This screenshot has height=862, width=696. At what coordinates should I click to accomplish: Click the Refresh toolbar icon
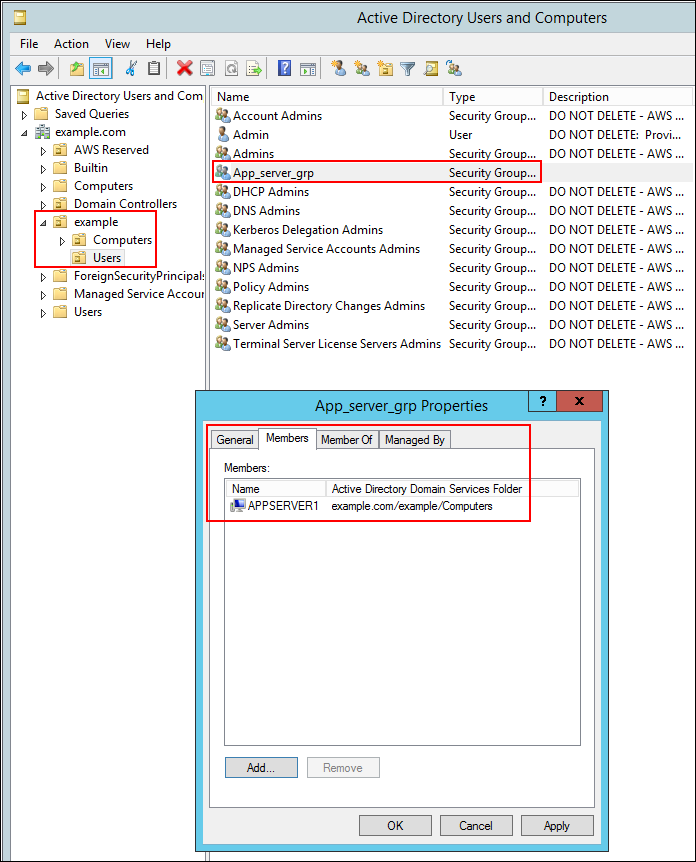pos(231,69)
